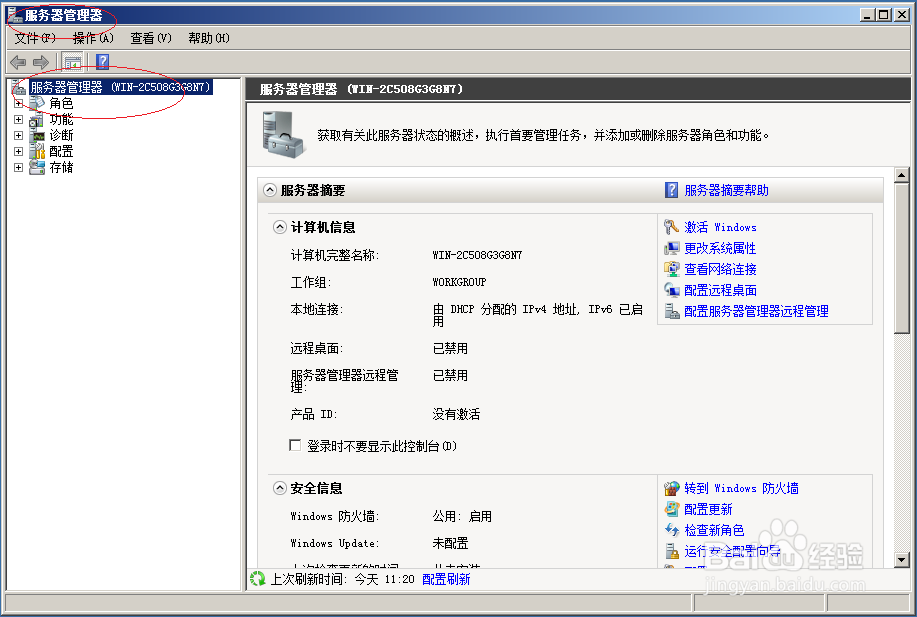
Task: Click the 更改系统属性 icon
Action: tap(673, 248)
